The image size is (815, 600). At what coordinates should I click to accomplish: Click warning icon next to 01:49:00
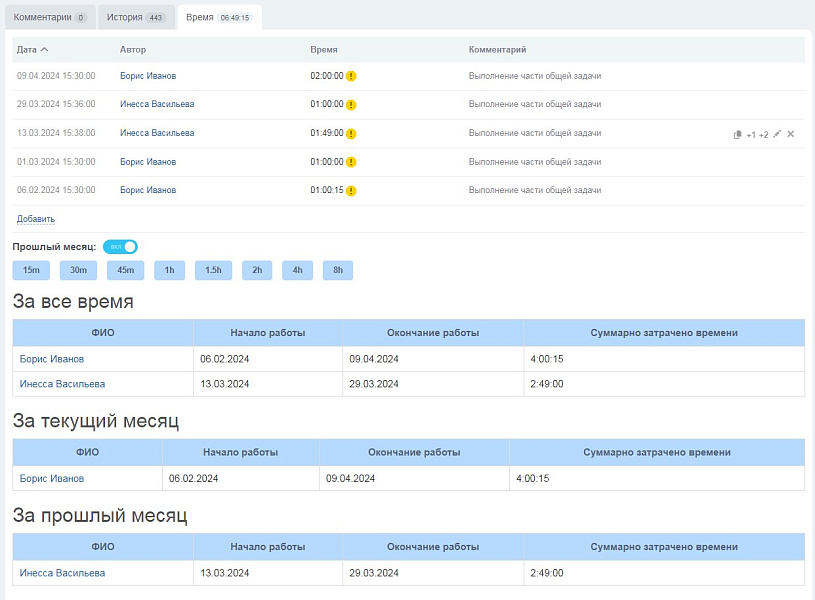(x=351, y=133)
